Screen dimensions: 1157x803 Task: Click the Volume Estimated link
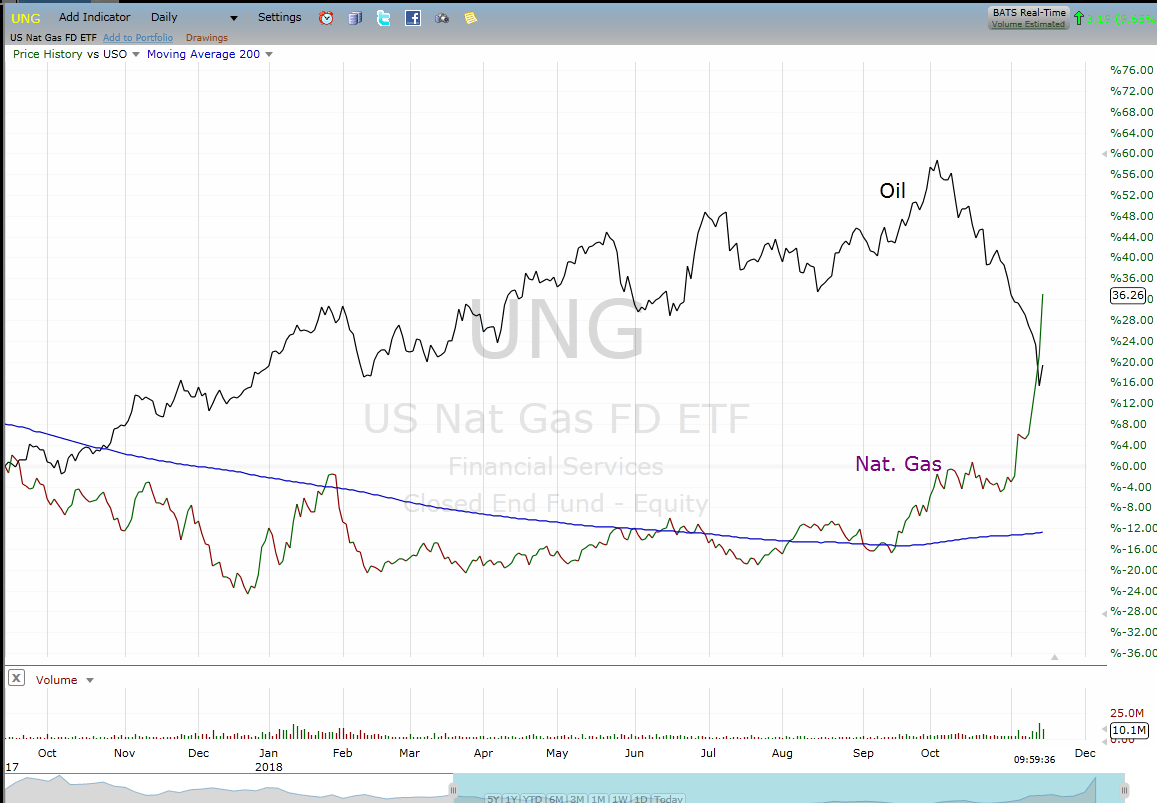[1029, 24]
